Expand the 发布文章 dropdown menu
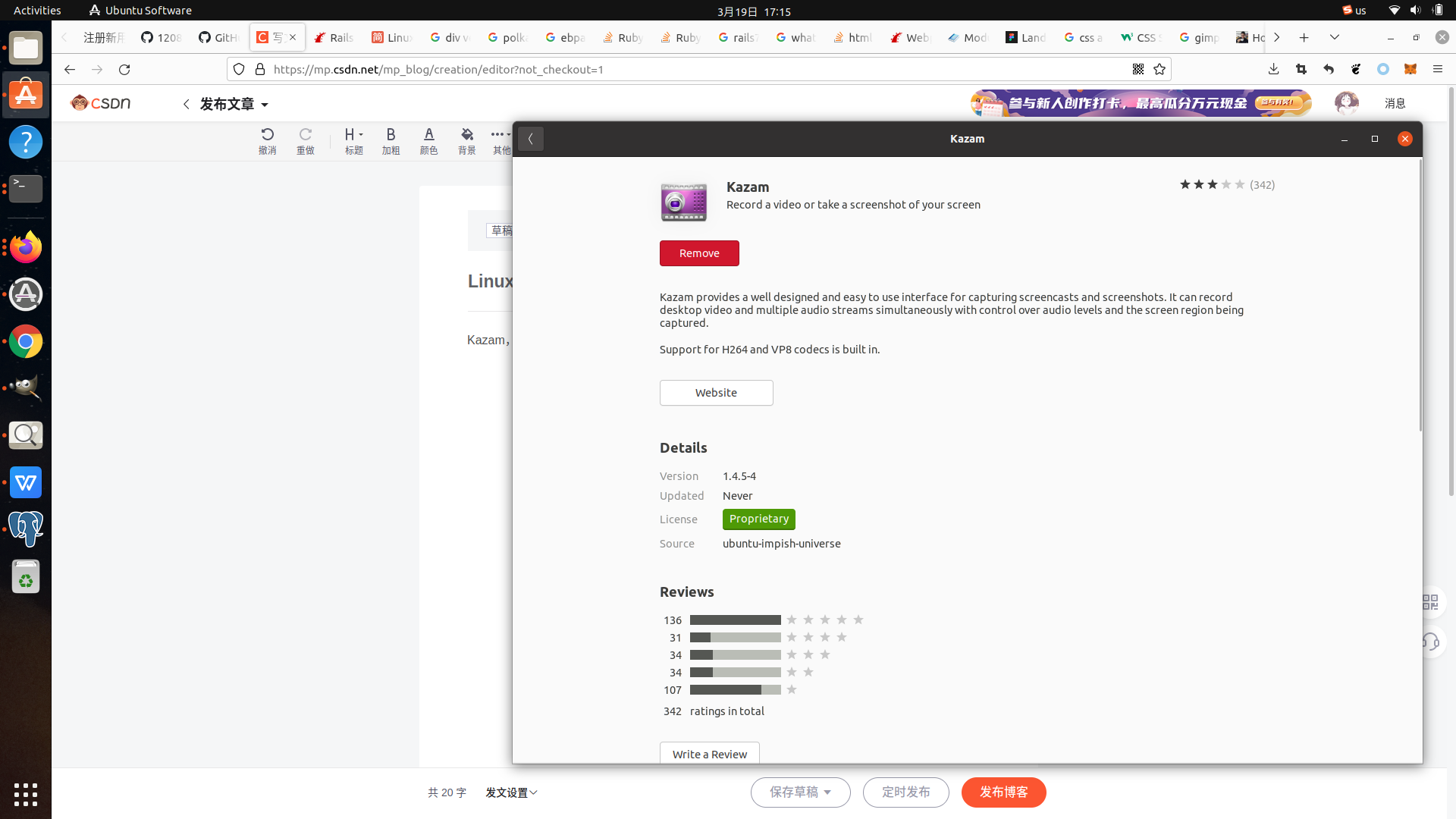The width and height of the screenshot is (1456, 819). point(264,105)
